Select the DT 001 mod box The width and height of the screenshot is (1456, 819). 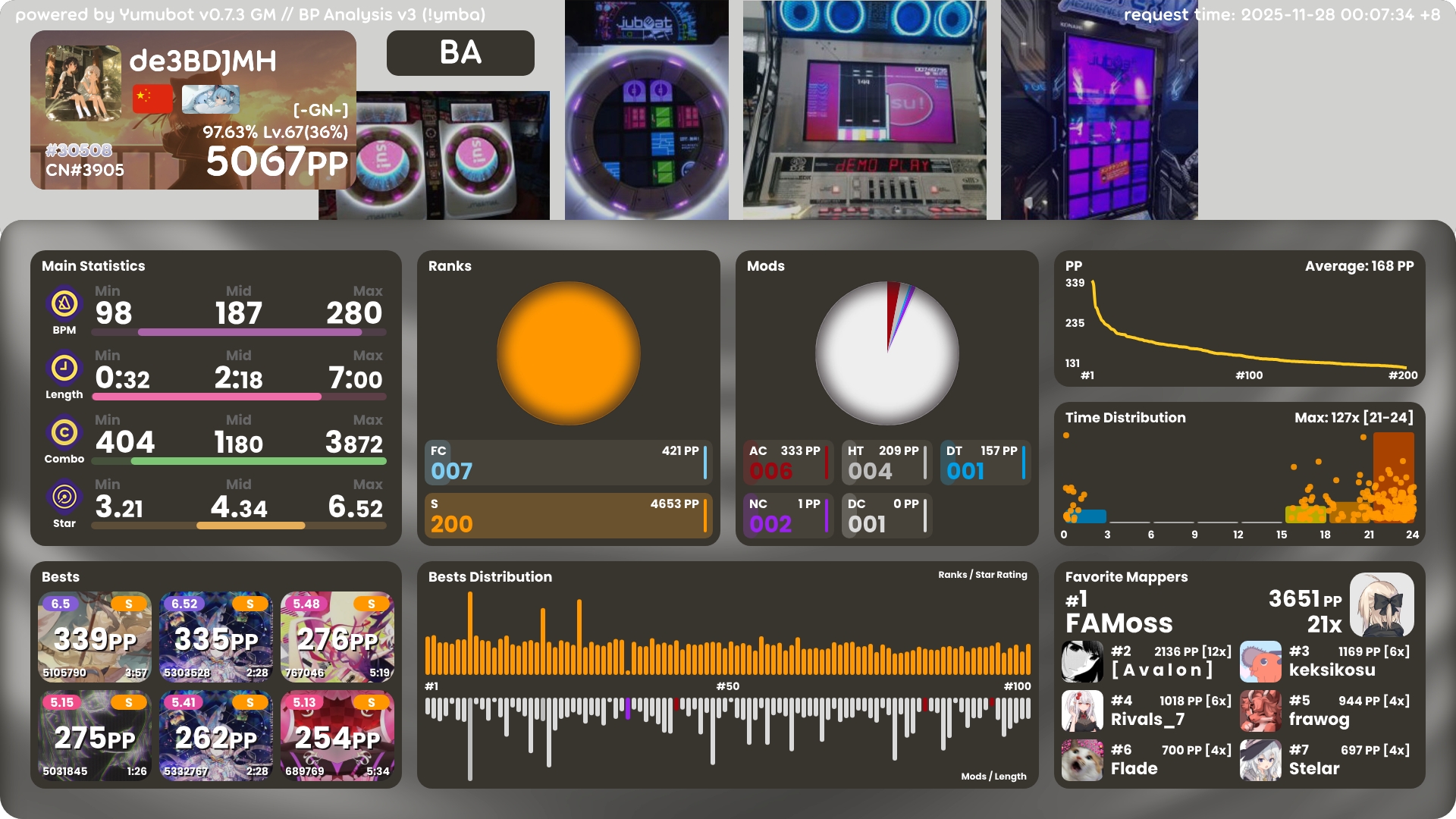click(984, 463)
